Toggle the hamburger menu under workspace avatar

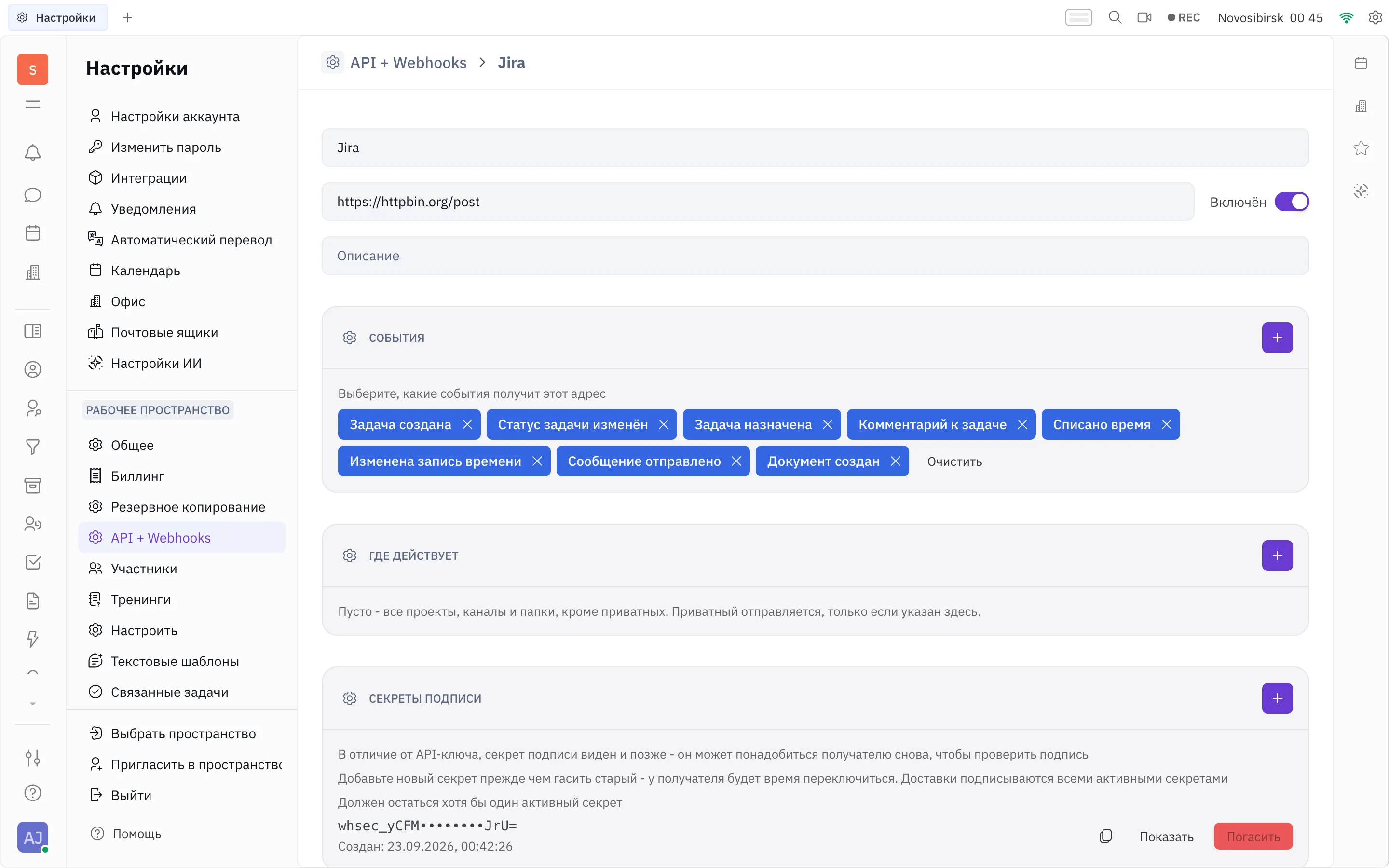(33, 104)
